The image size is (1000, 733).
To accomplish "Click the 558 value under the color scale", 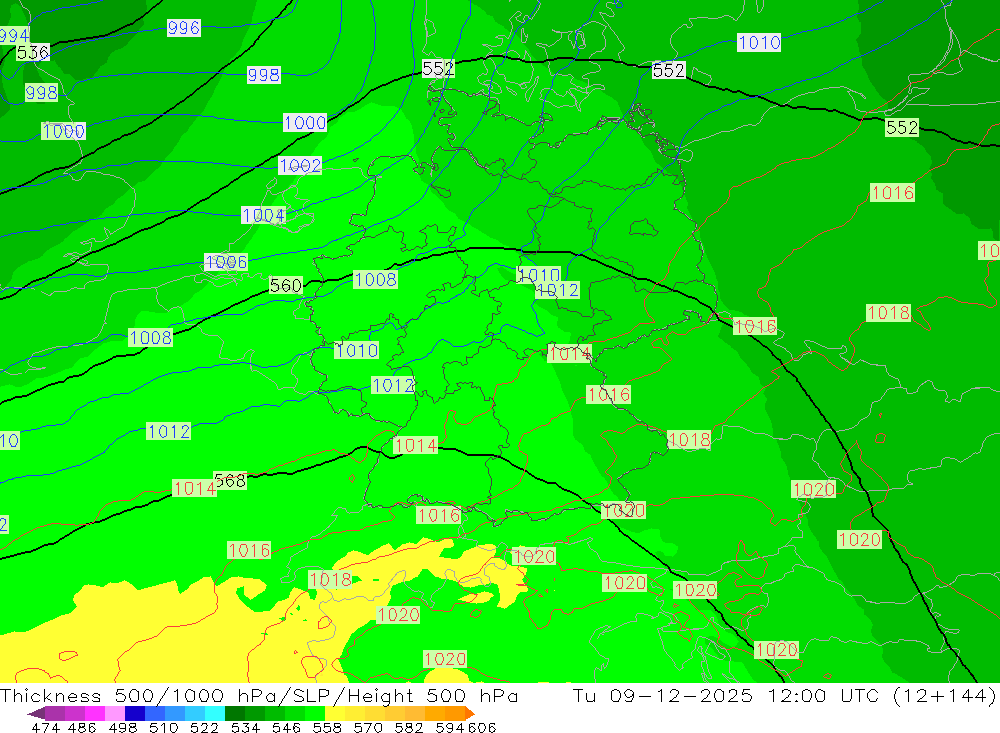I will tap(327, 727).
